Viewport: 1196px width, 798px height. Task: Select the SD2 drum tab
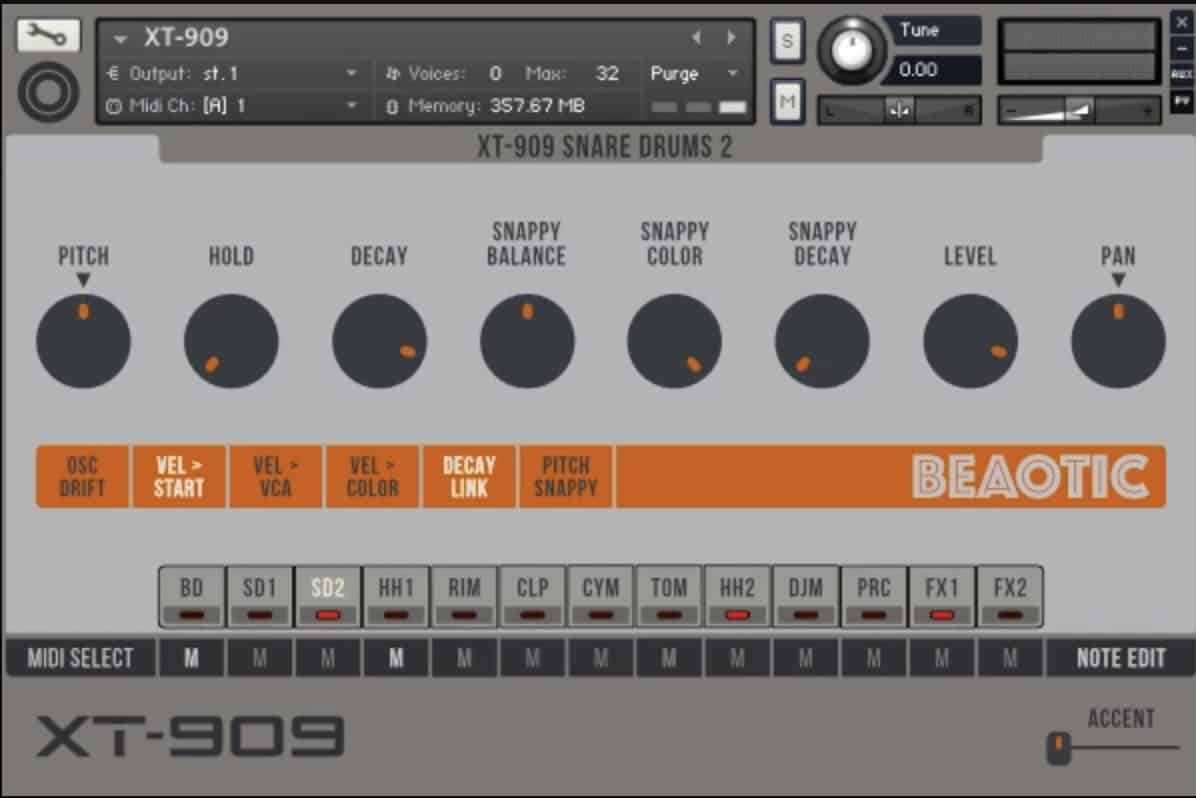(328, 597)
